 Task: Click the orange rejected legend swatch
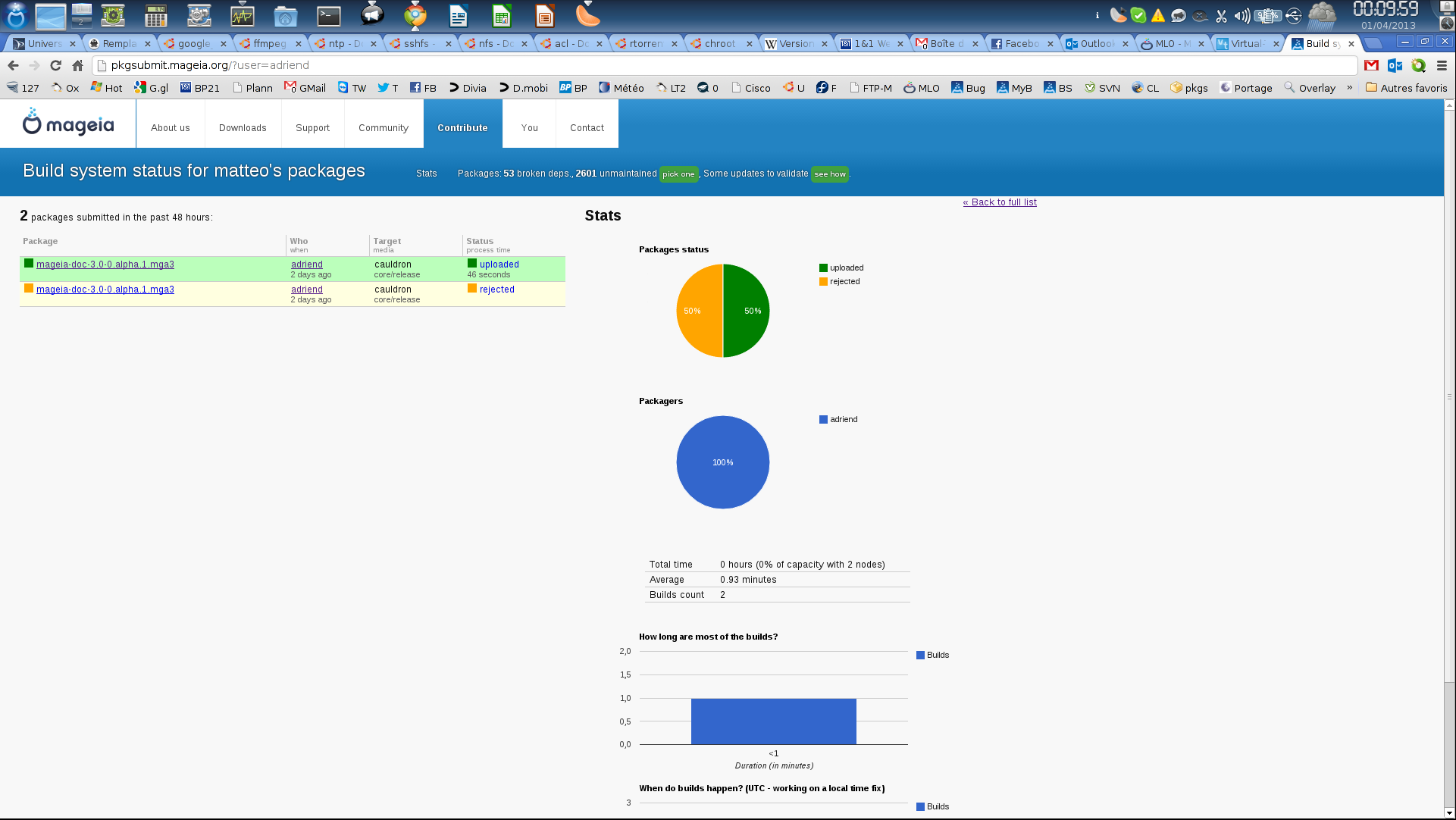pos(823,281)
